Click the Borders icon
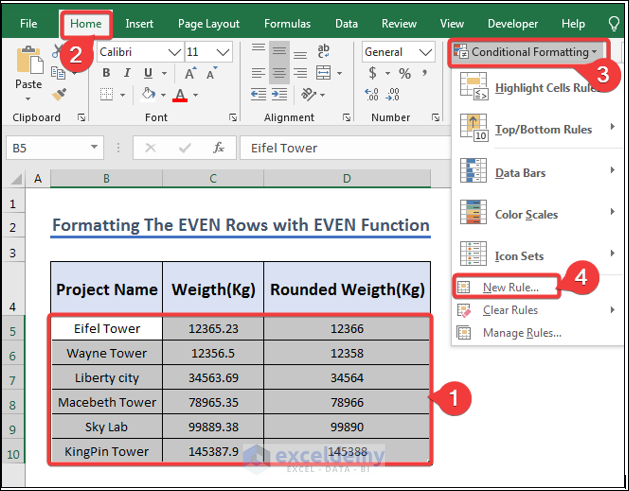The width and height of the screenshot is (629, 491). pos(107,95)
